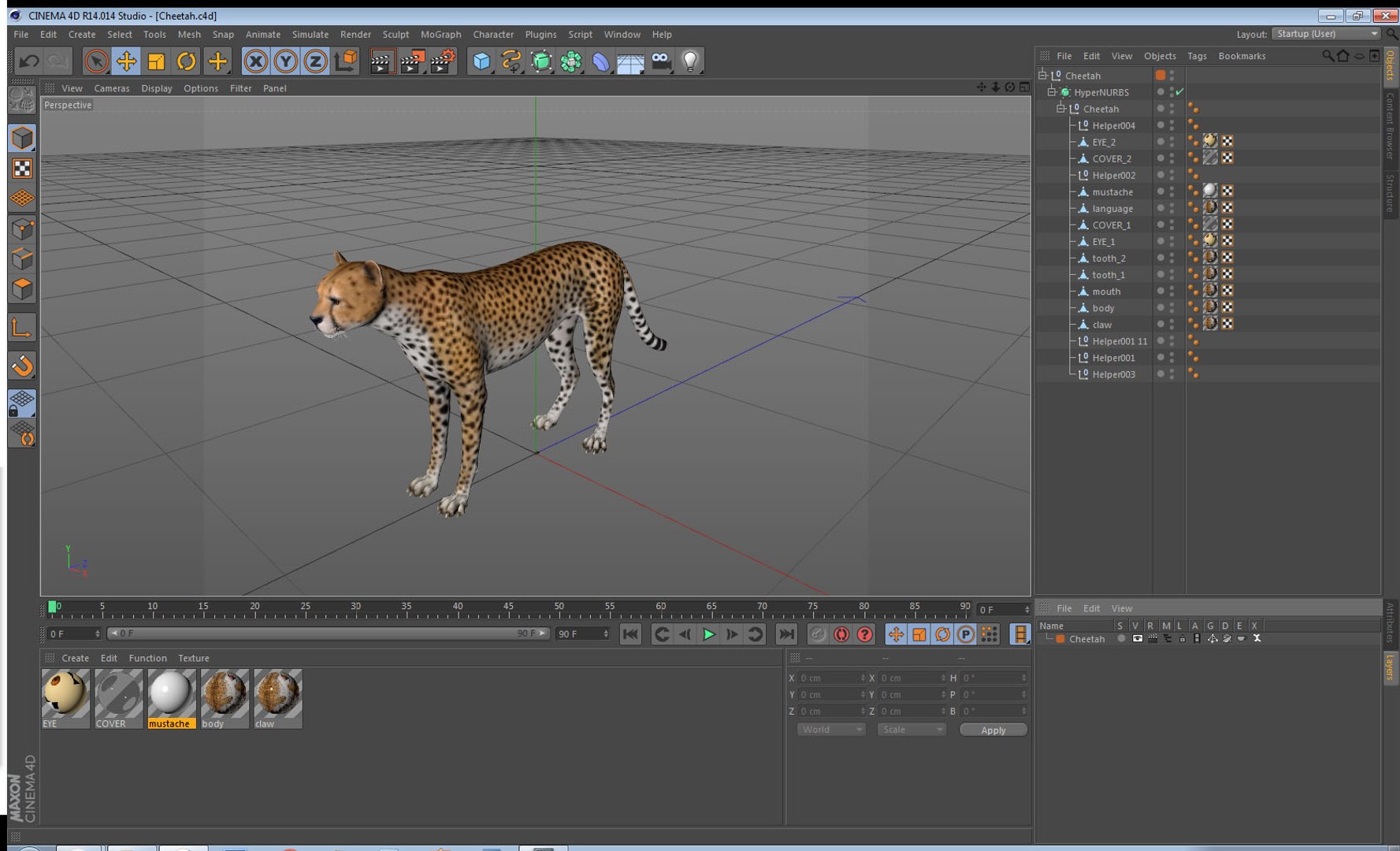Render the active view
Viewport: 1400px width, 851px height.
(382, 61)
